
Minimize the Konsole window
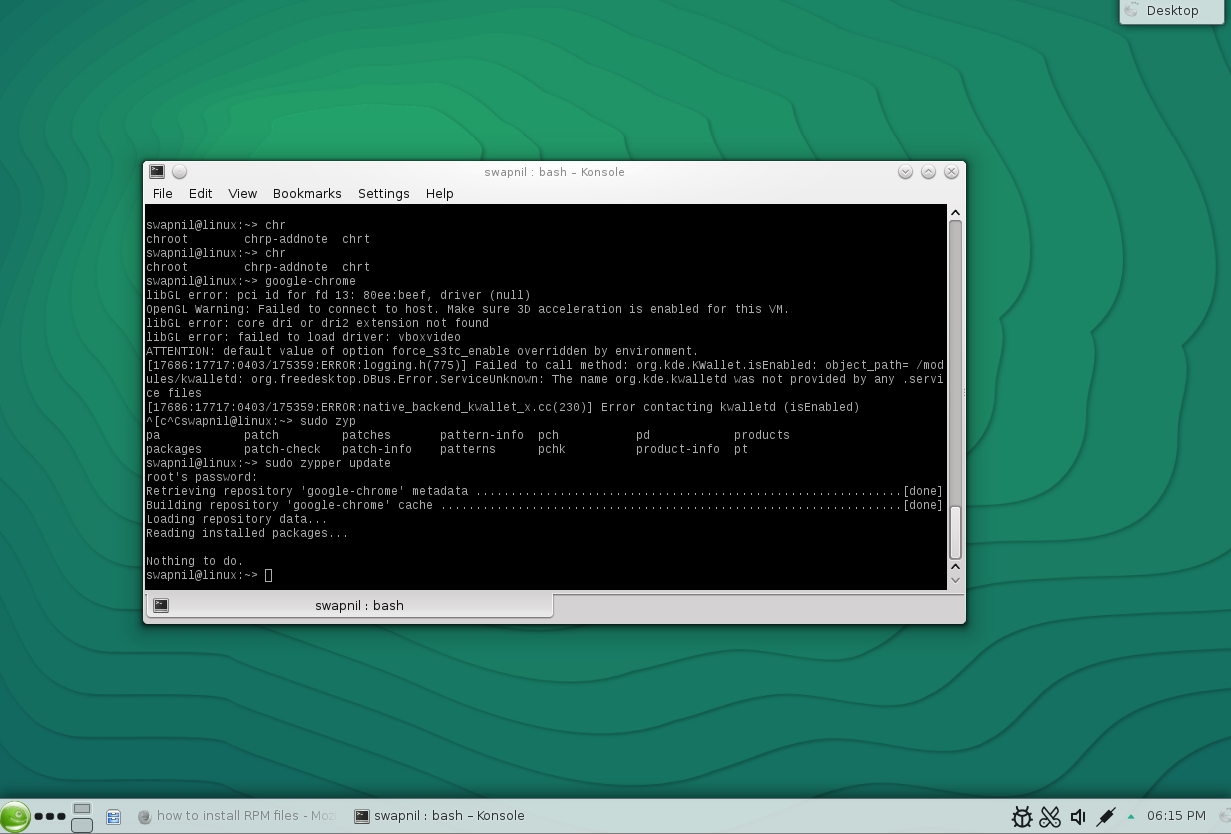(x=905, y=172)
